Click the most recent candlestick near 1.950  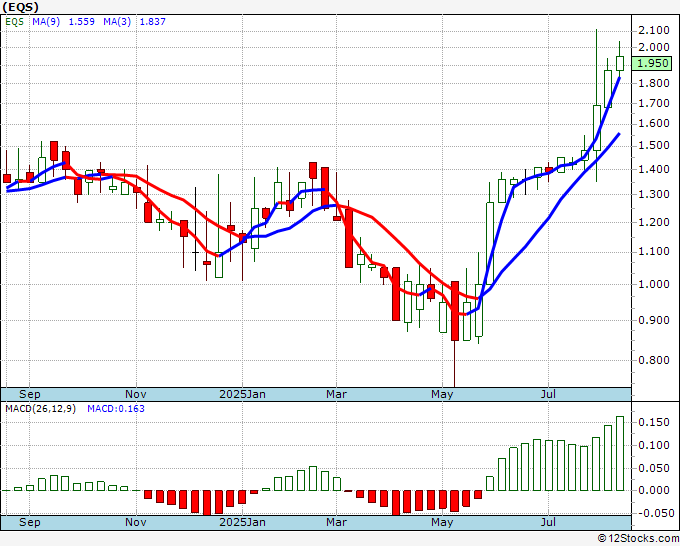click(620, 63)
